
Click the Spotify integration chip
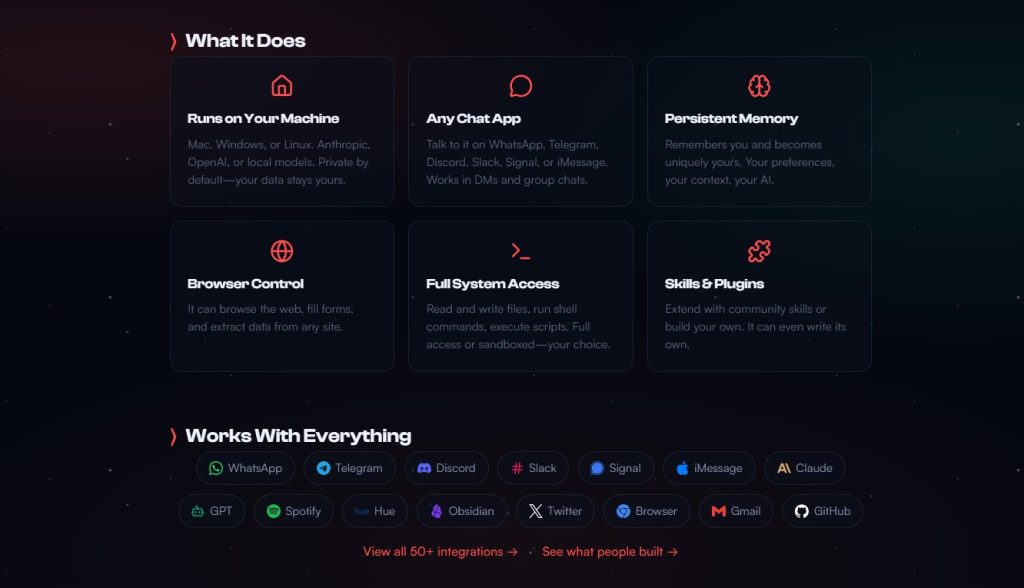[294, 511]
